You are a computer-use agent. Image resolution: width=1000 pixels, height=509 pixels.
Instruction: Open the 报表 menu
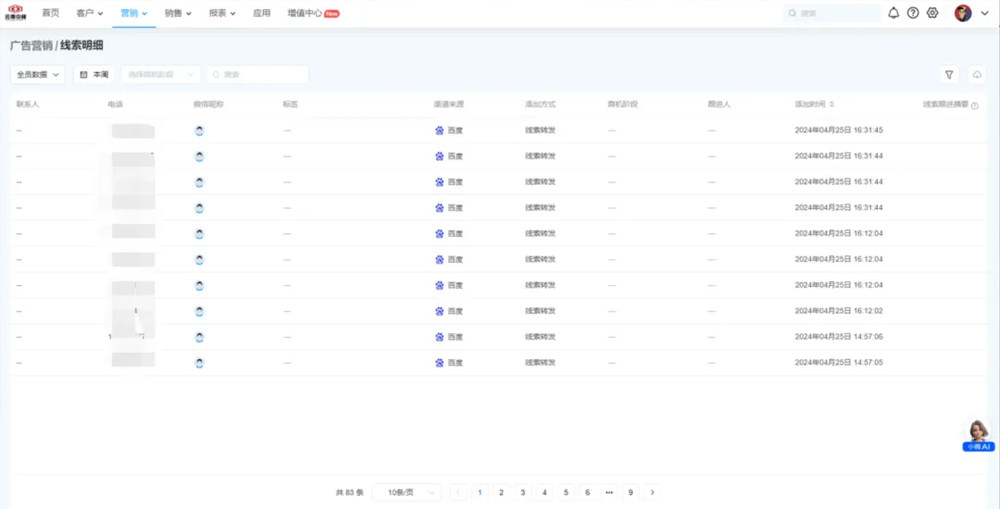[x=222, y=13]
